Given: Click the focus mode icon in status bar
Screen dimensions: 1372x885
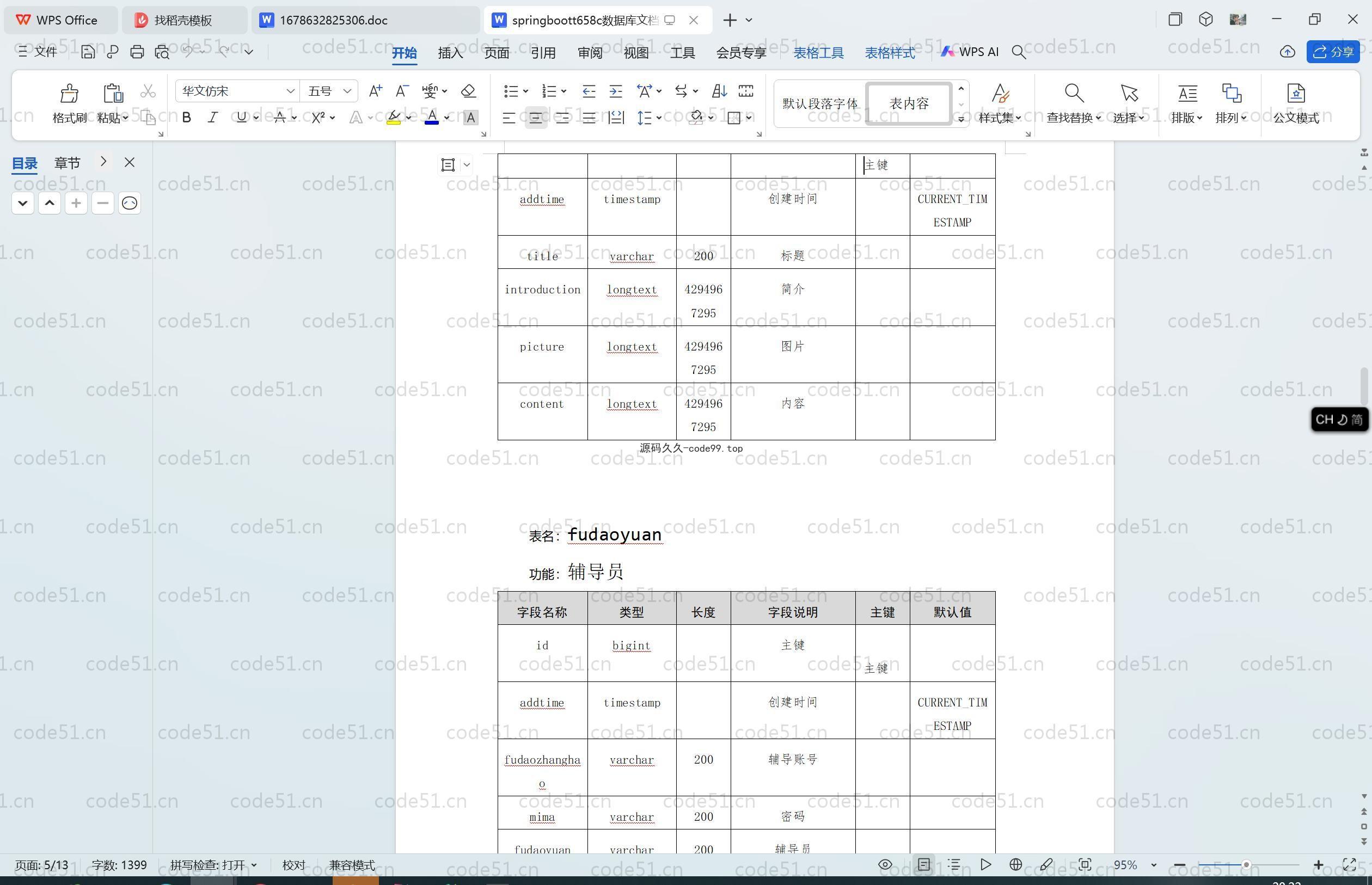Looking at the screenshot, I should tap(1085, 865).
